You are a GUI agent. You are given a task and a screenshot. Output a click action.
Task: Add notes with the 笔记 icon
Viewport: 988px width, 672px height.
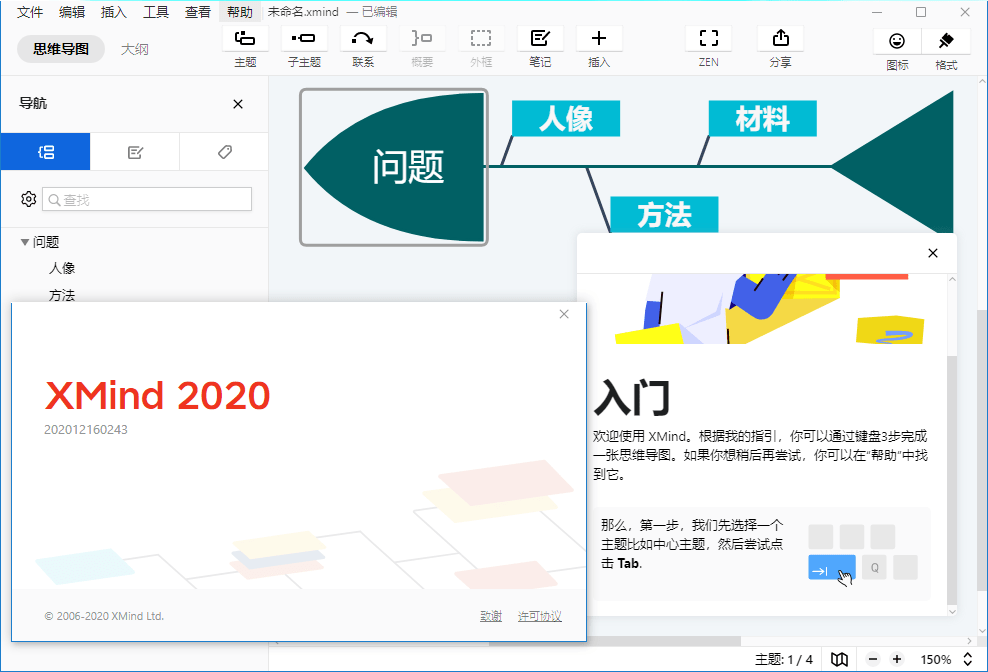(x=540, y=39)
